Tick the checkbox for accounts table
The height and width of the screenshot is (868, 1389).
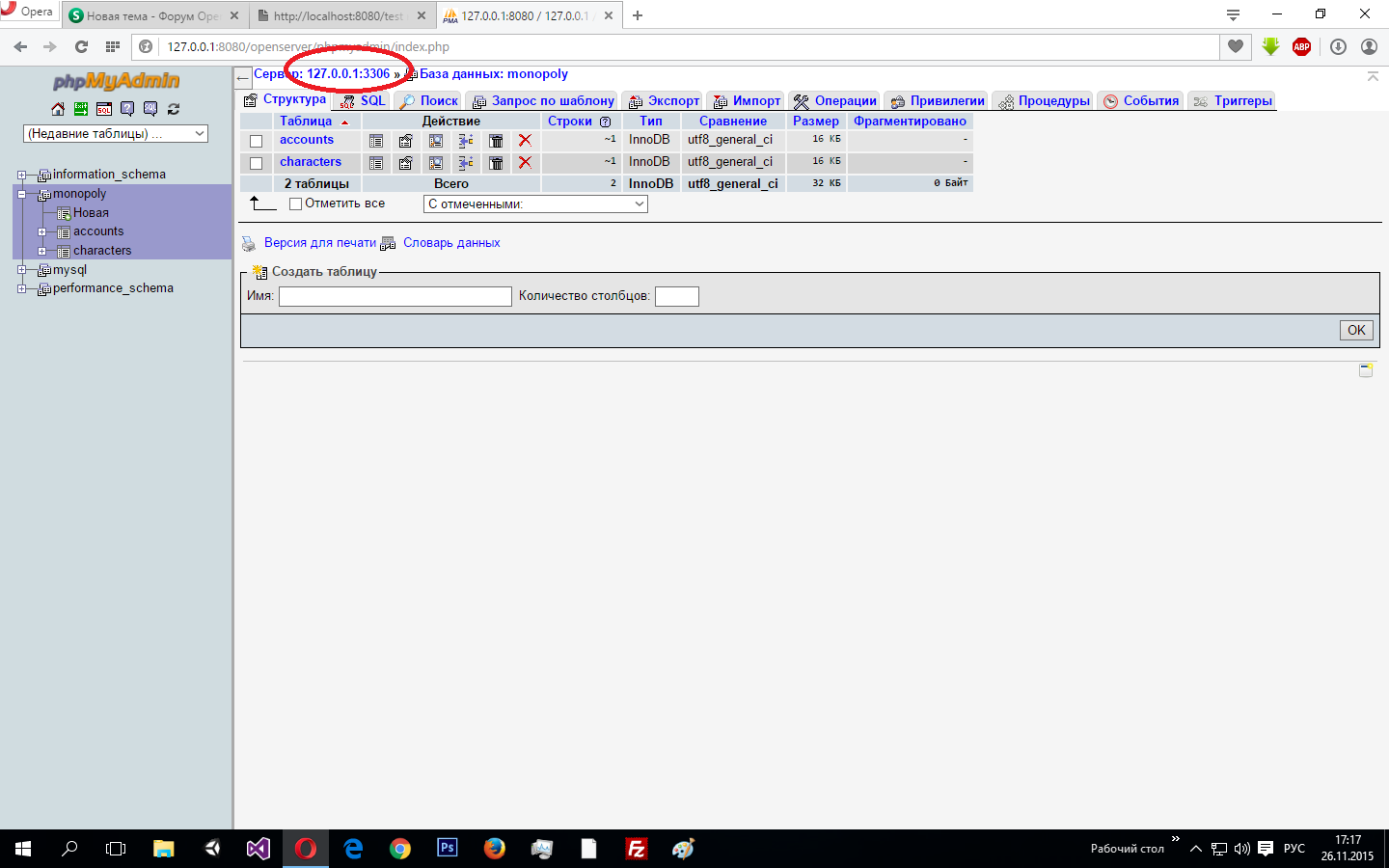point(257,141)
